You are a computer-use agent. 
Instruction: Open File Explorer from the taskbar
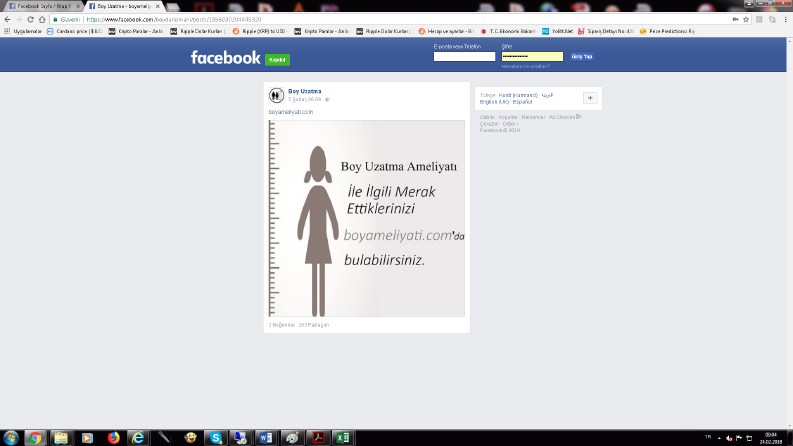61,438
